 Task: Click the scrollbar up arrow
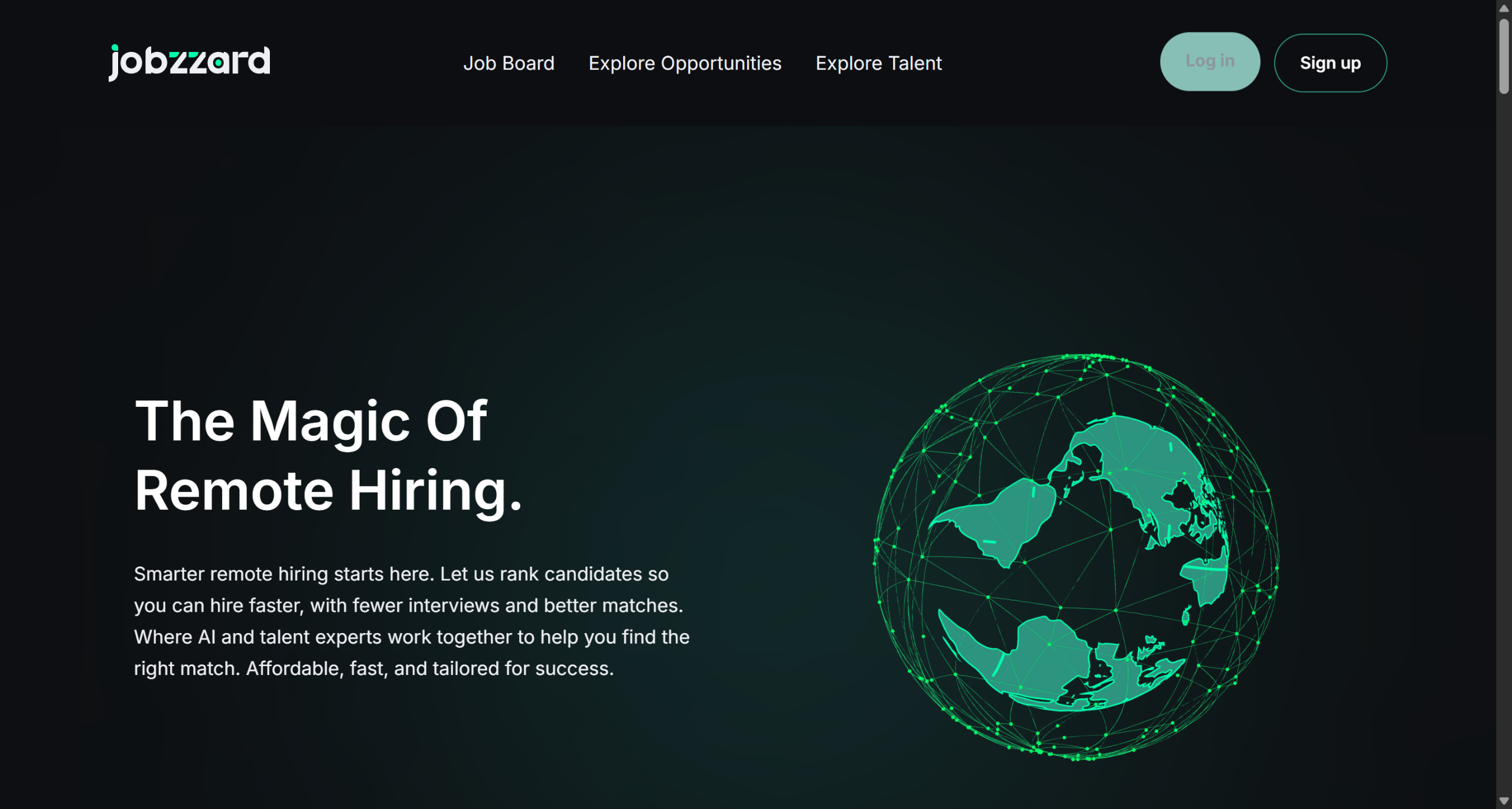tap(1504, 8)
